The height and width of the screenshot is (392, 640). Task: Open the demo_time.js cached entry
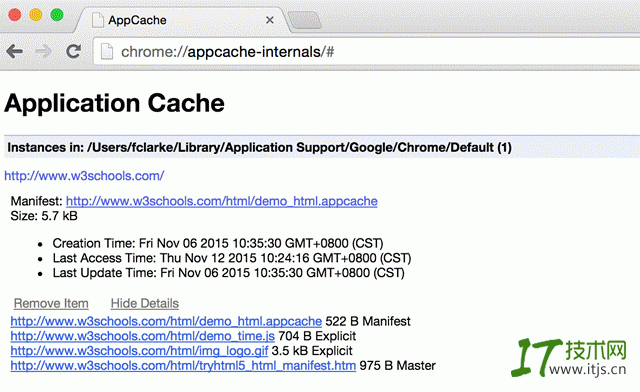142,336
